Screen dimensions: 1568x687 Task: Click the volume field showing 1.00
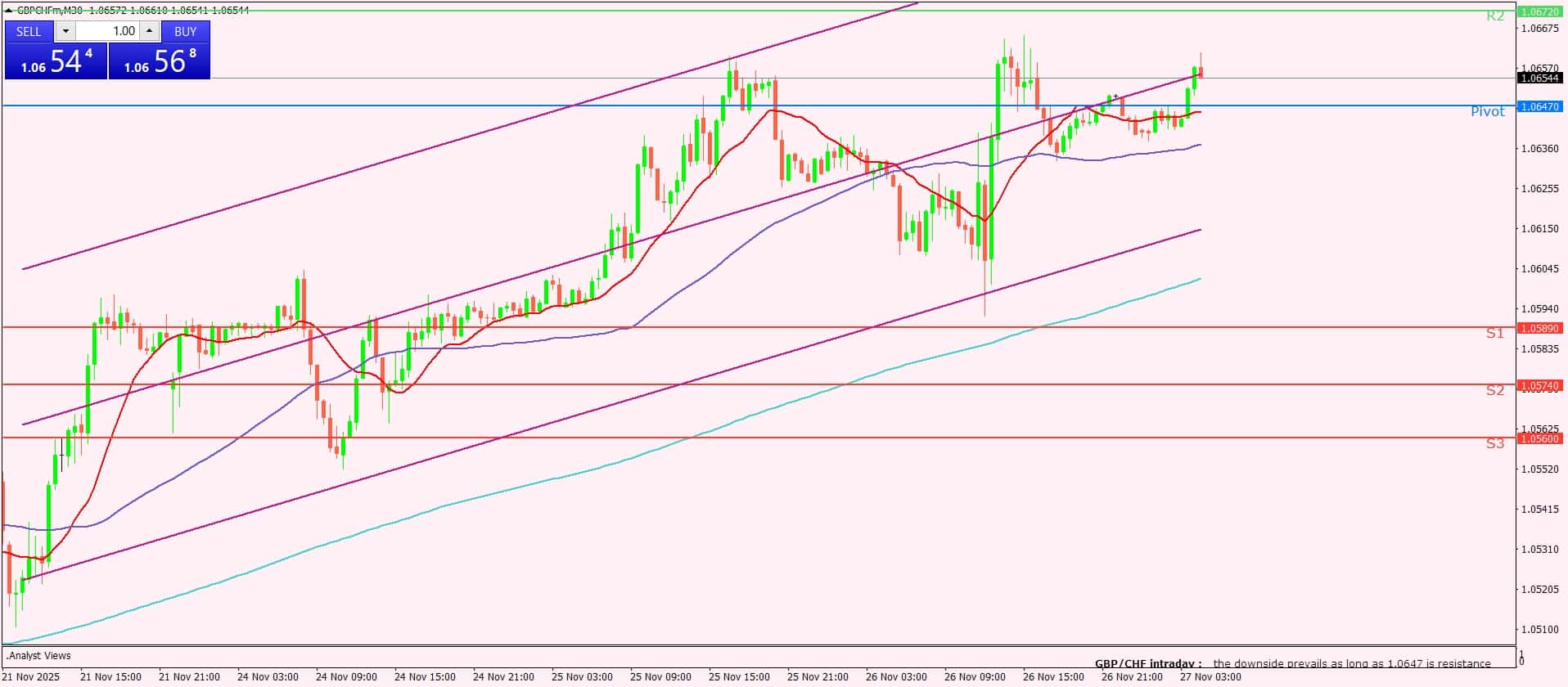(x=108, y=31)
